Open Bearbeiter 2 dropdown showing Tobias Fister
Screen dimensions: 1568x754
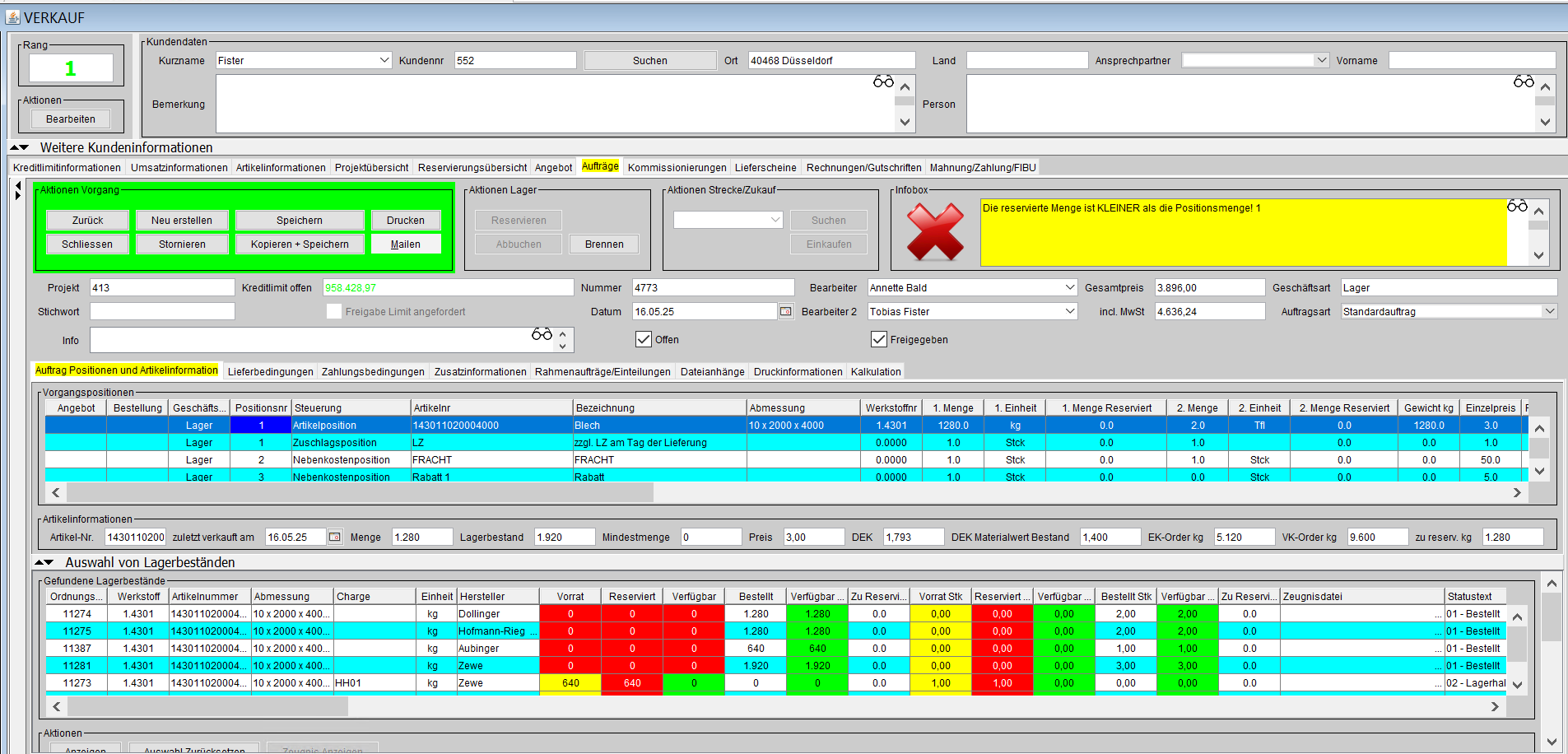click(1070, 311)
